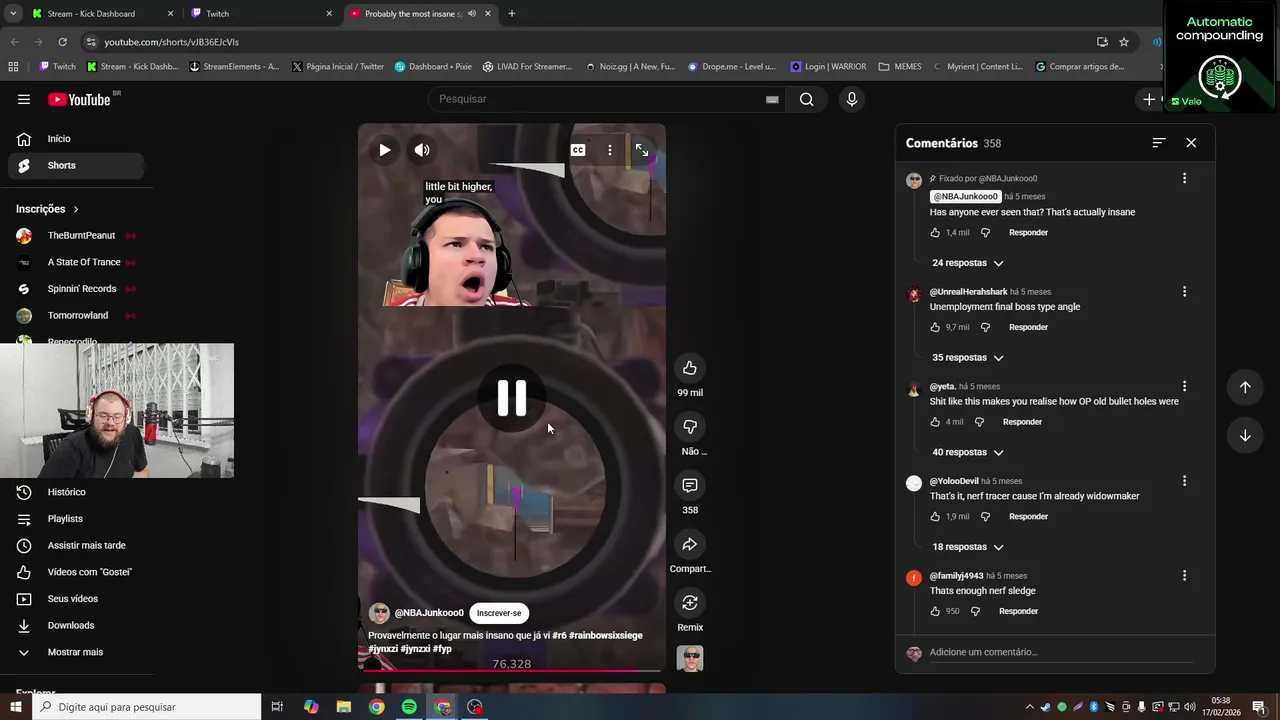Dislike the Short with thumbs down

pyautogui.click(x=690, y=427)
